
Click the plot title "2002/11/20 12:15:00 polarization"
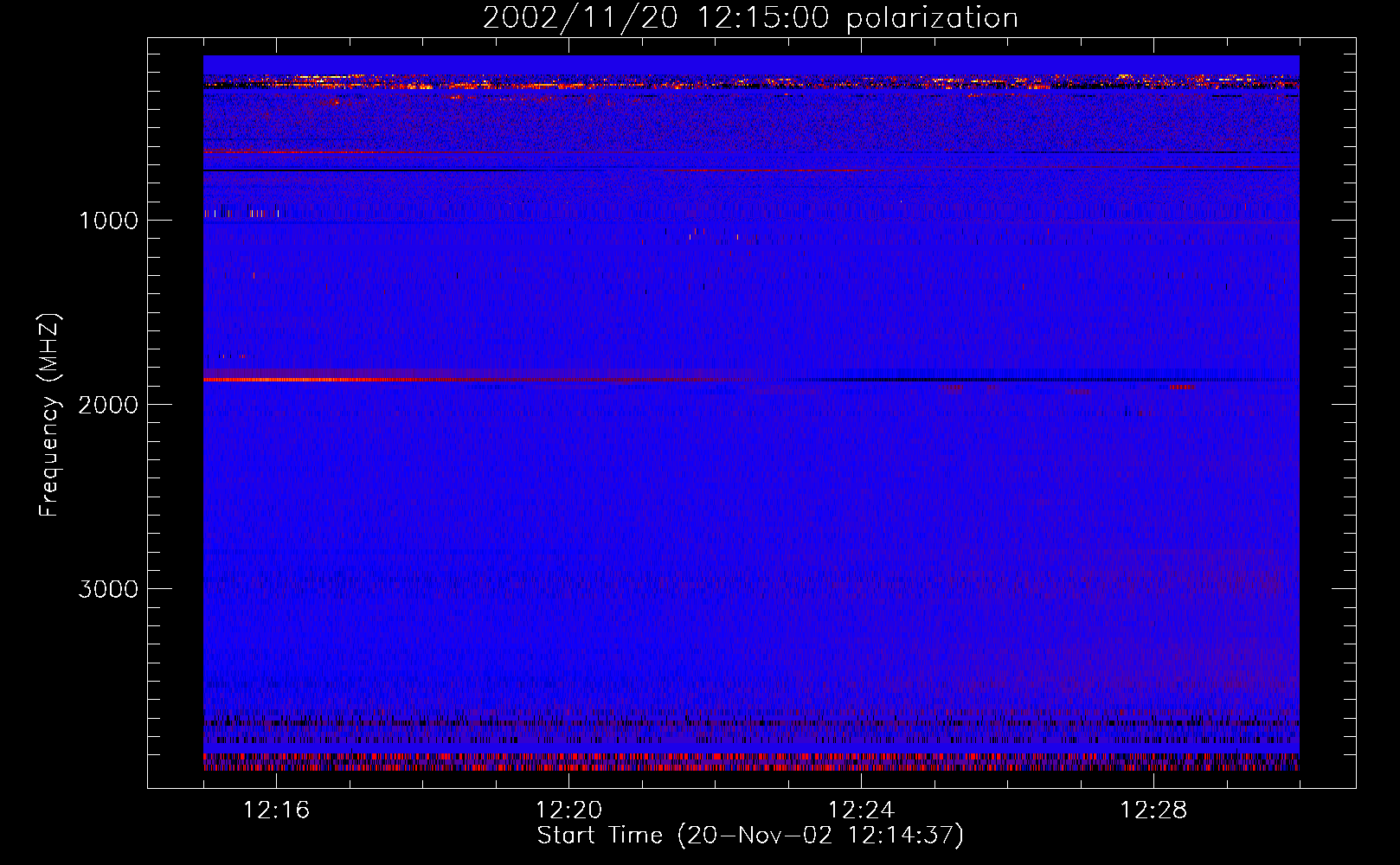[750, 17]
